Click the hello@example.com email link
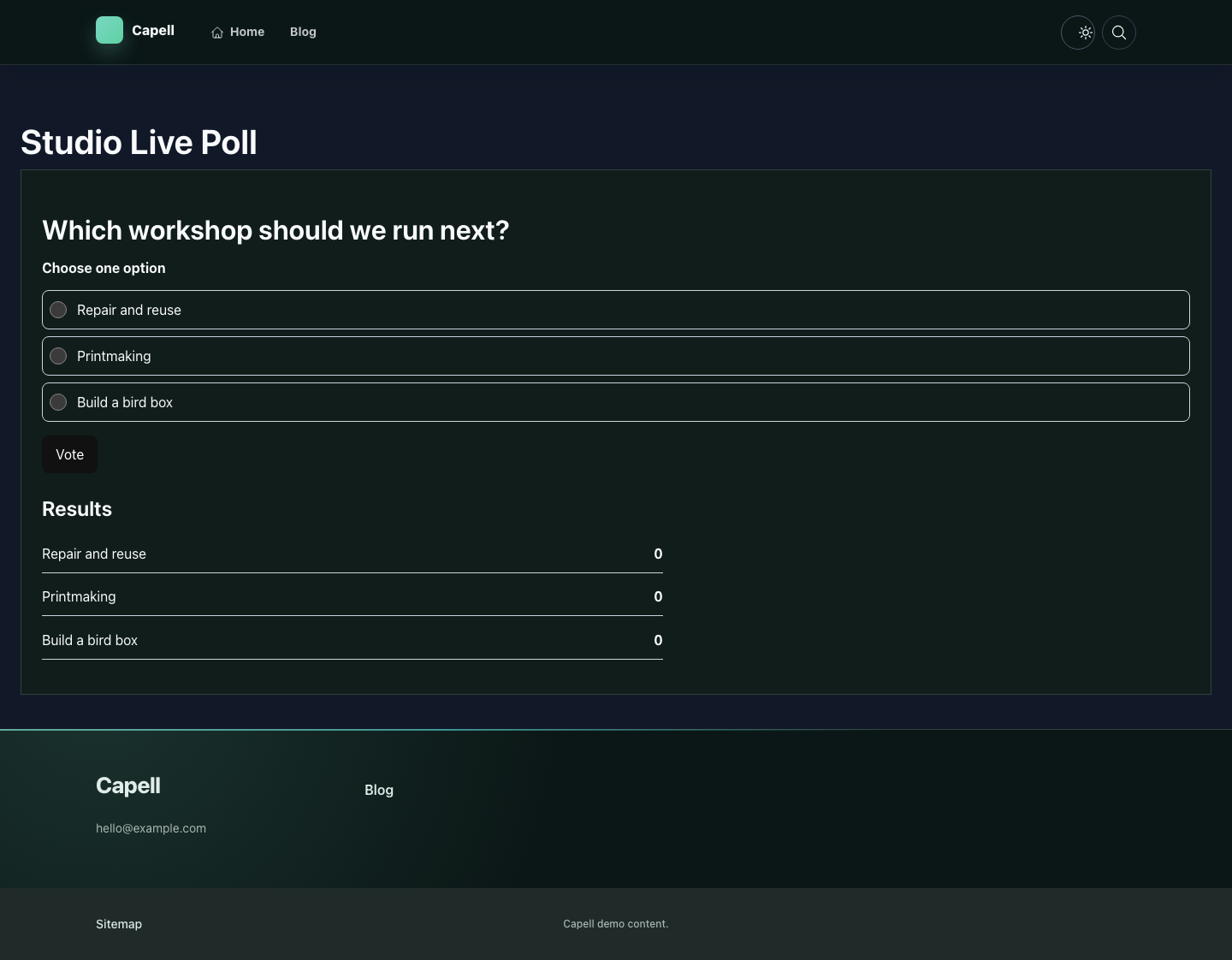Viewport: 1232px width, 960px height. pyautogui.click(x=151, y=828)
